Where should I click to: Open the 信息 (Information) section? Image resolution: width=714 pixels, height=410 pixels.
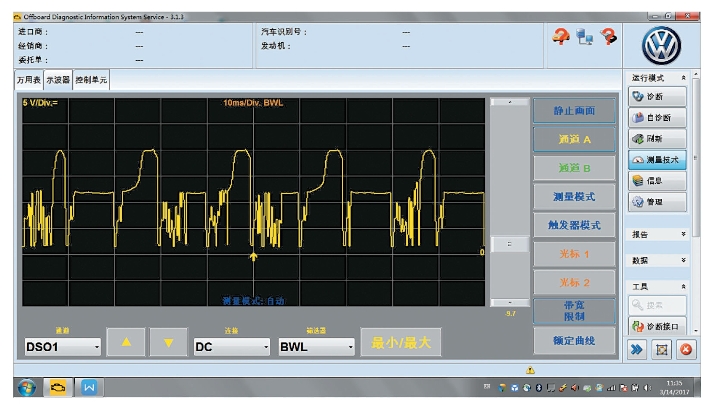658,181
